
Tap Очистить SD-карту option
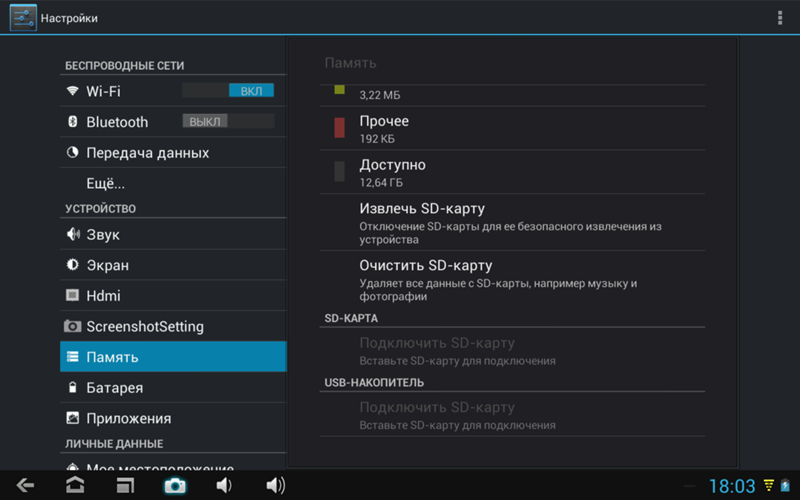tap(512, 280)
